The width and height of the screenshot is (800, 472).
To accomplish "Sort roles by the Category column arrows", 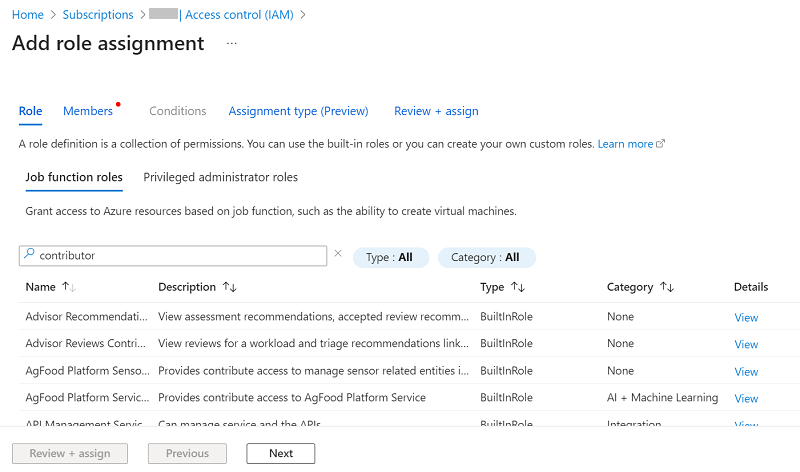I will coord(667,287).
